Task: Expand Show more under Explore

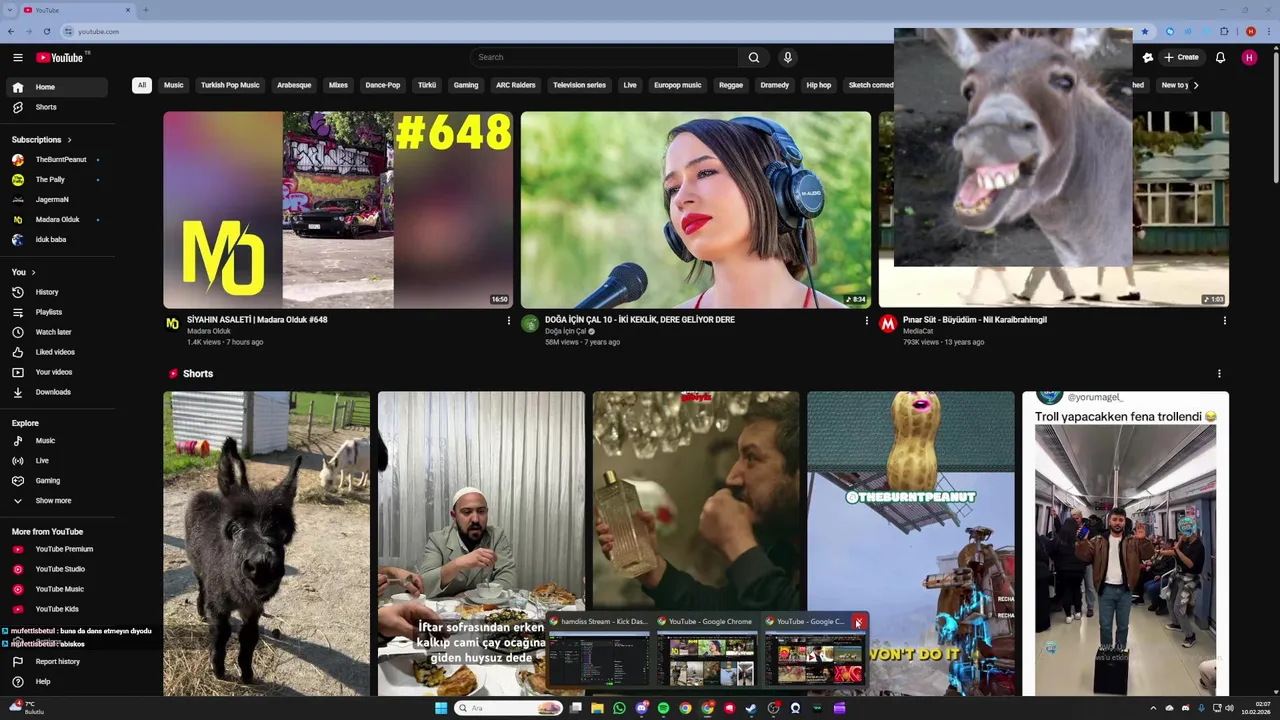Action: pyautogui.click(x=57, y=500)
